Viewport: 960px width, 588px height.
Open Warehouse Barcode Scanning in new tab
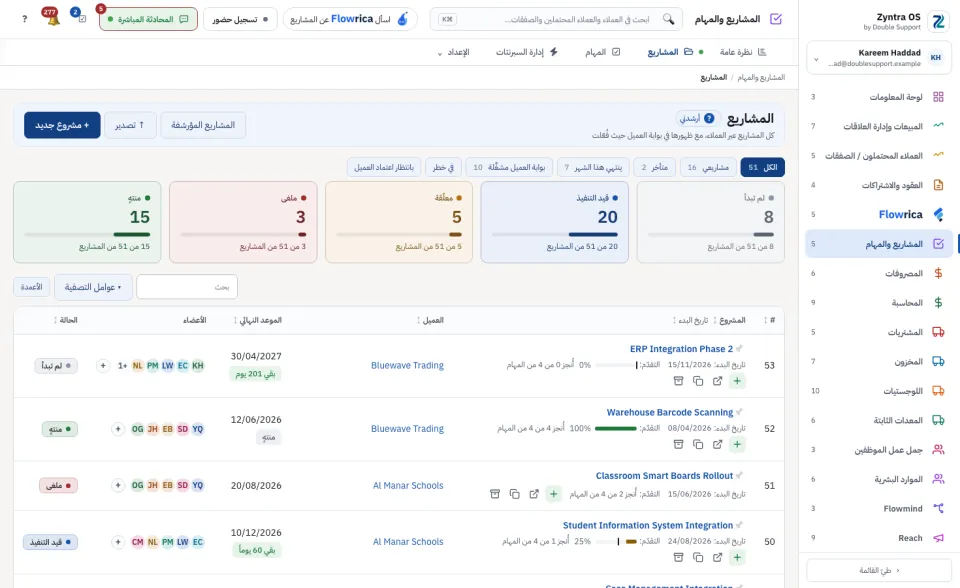718,444
